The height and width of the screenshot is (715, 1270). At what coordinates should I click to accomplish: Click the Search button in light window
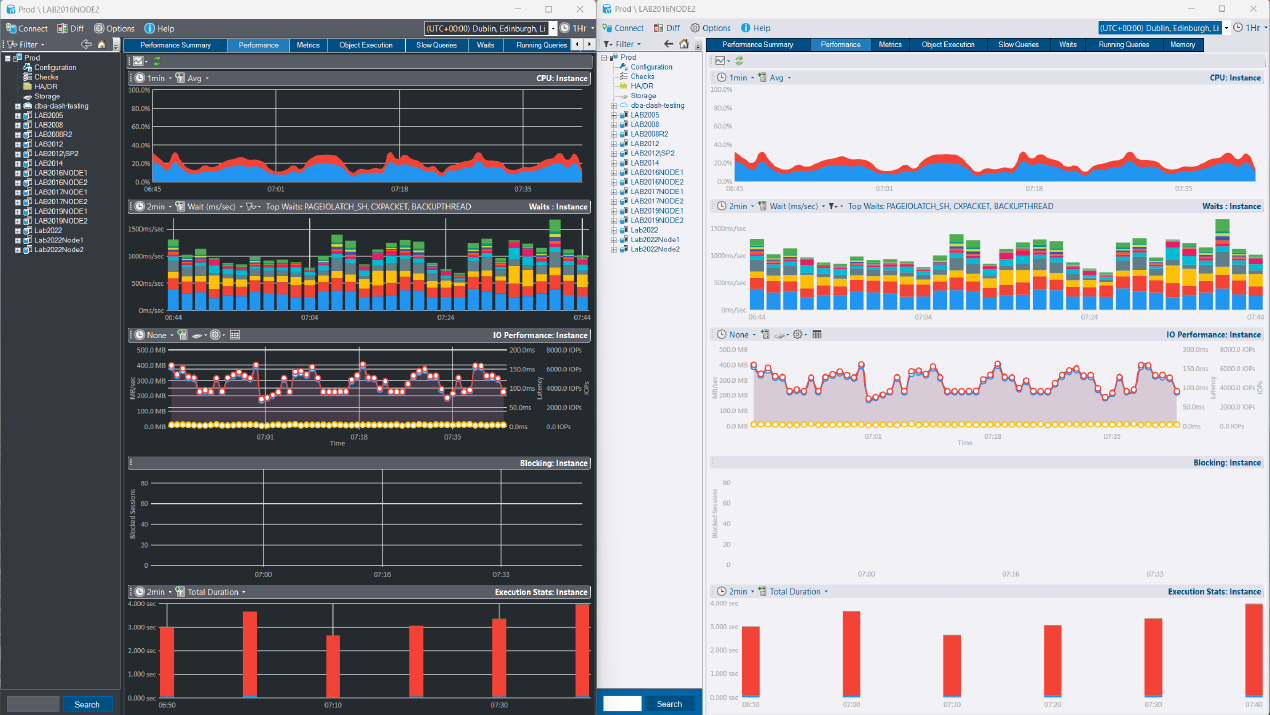pos(670,704)
